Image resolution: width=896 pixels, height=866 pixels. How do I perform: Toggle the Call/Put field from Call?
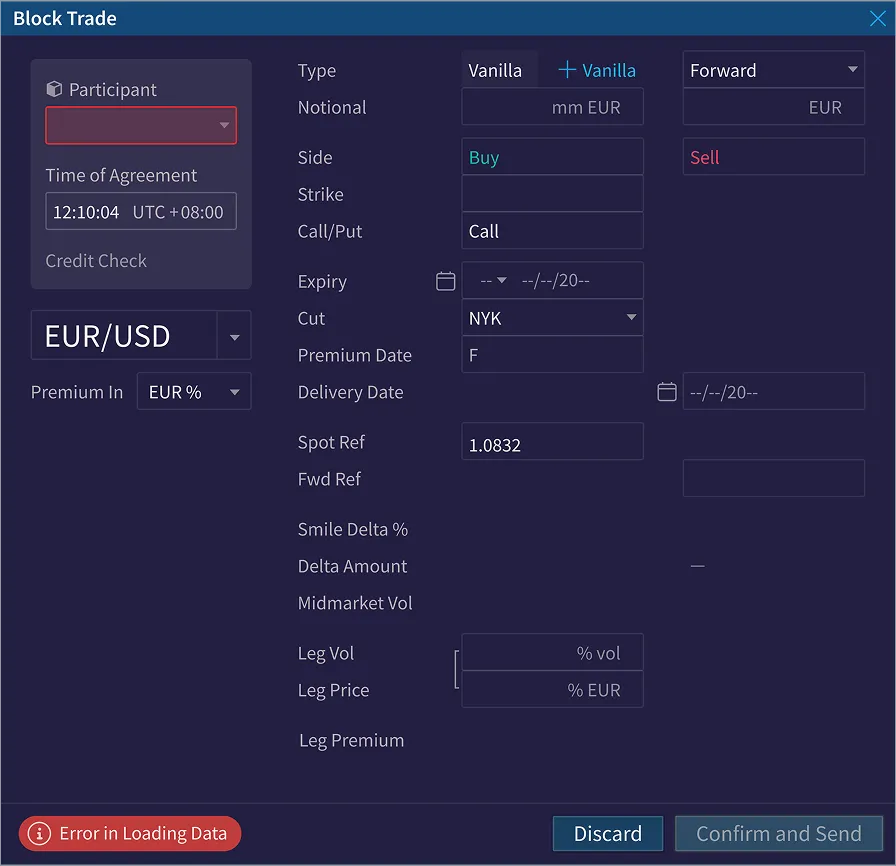(x=552, y=231)
